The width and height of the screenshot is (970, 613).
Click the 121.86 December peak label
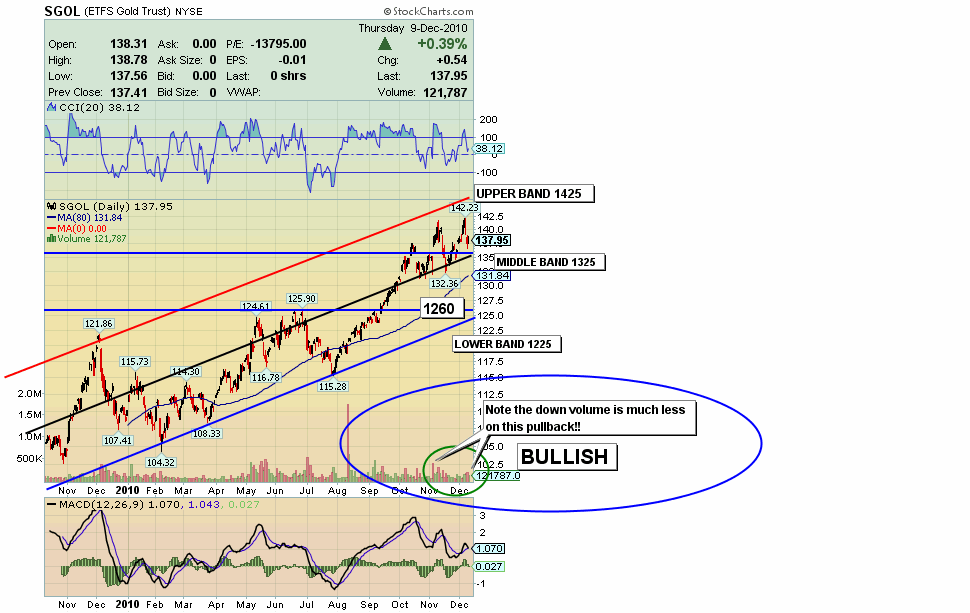pyautogui.click(x=99, y=324)
